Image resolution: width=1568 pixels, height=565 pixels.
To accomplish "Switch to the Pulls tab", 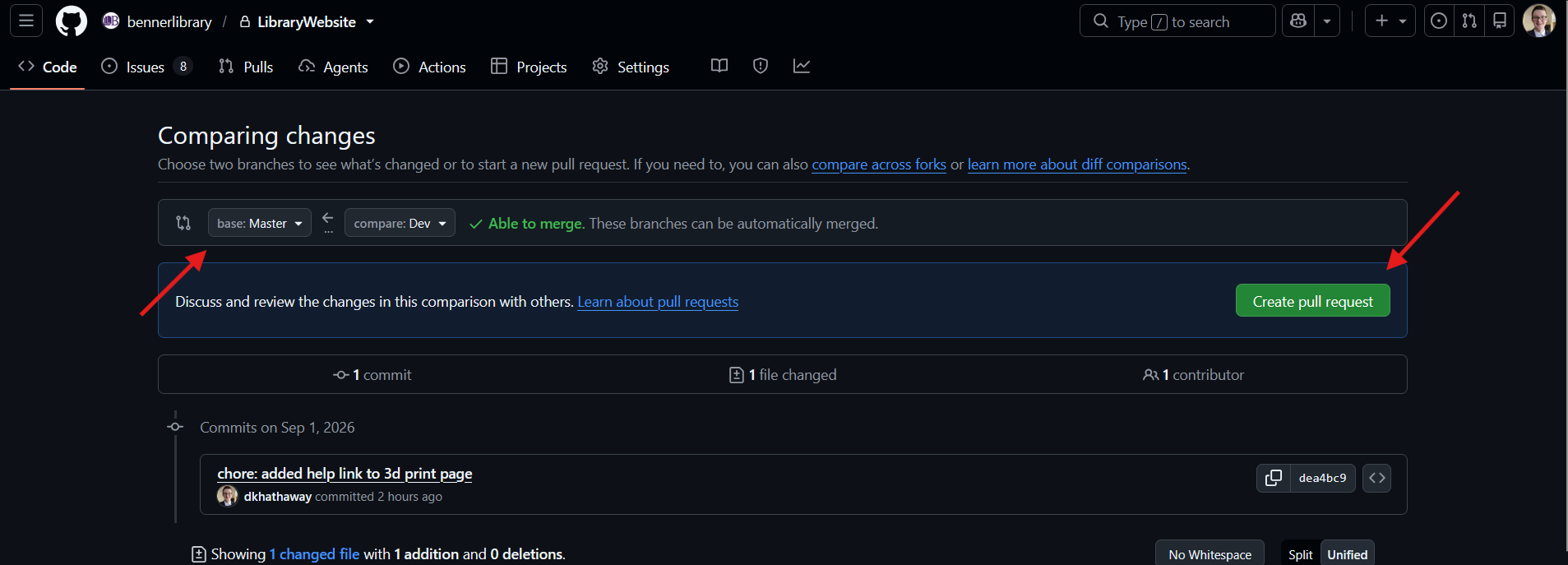I will click(245, 67).
